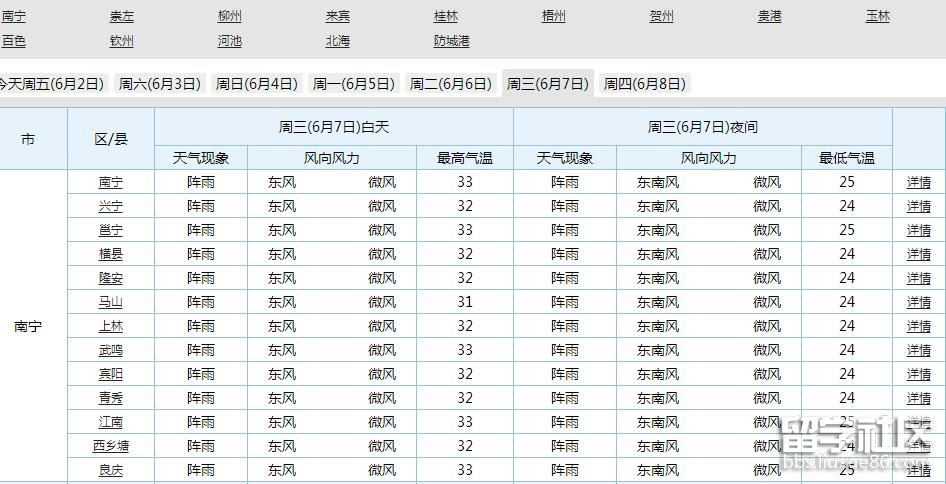Select the 周一(6月5日) forecast tab
This screenshot has height=484, width=946.
coord(354,84)
